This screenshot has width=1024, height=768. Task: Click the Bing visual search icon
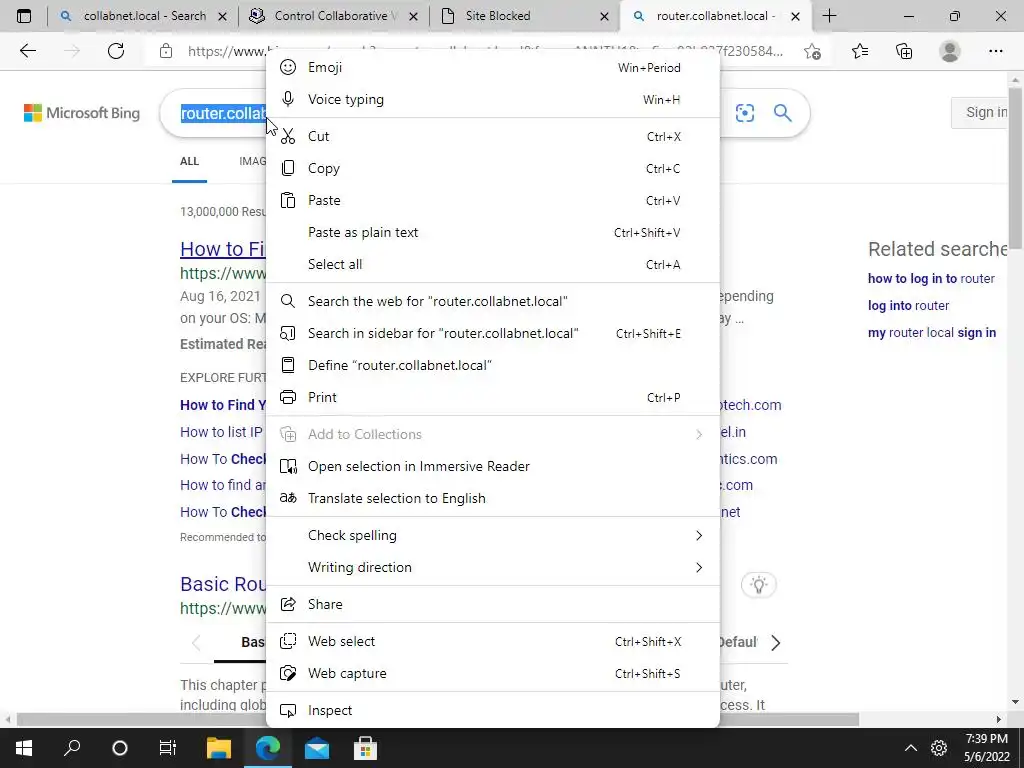tap(744, 113)
